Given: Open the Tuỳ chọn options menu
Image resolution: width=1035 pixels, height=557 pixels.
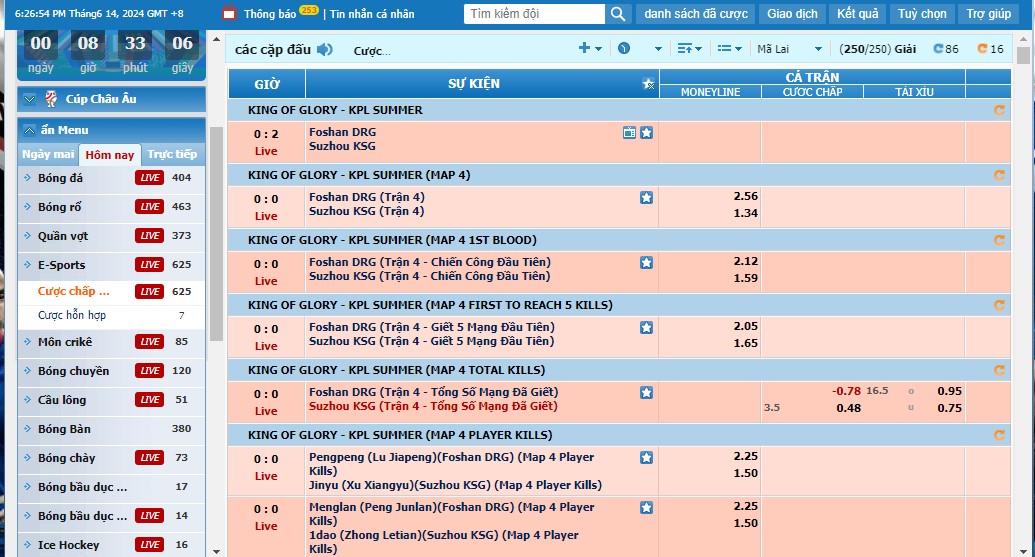Looking at the screenshot, I should coord(922,14).
